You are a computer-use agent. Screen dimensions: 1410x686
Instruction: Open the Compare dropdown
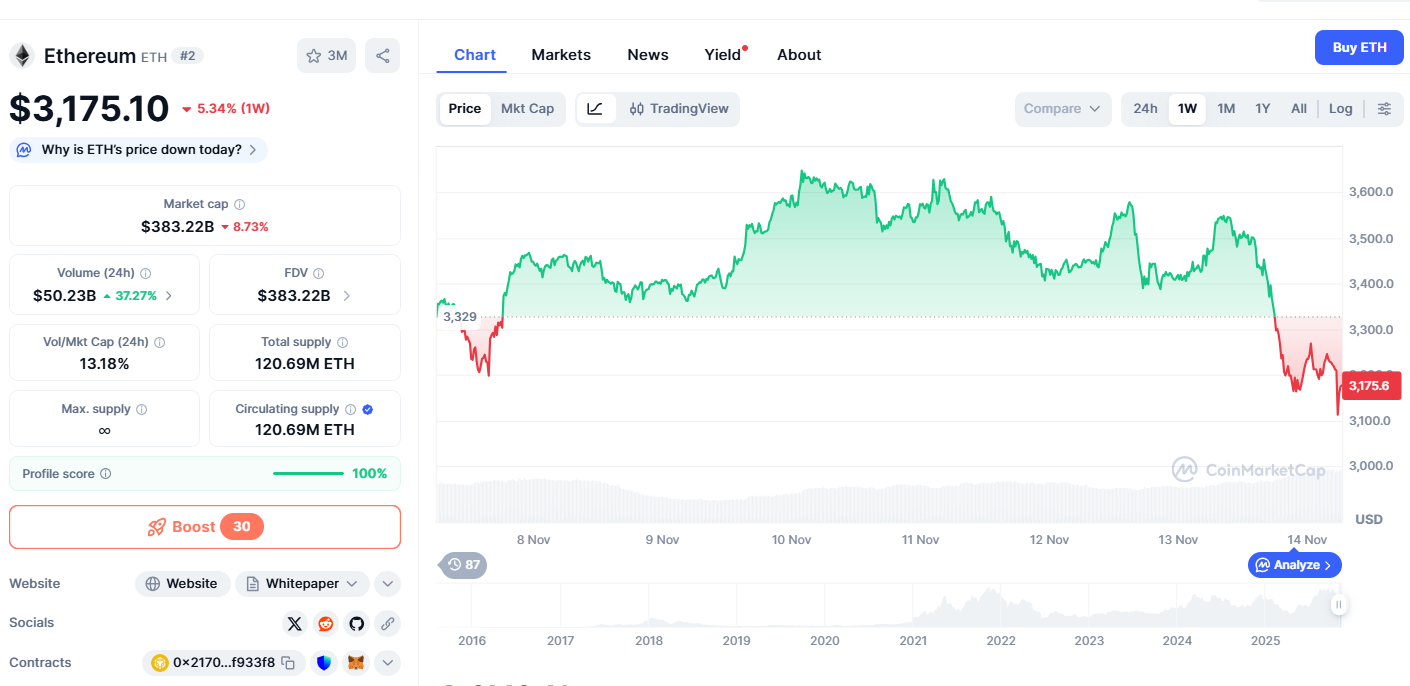coord(1062,109)
